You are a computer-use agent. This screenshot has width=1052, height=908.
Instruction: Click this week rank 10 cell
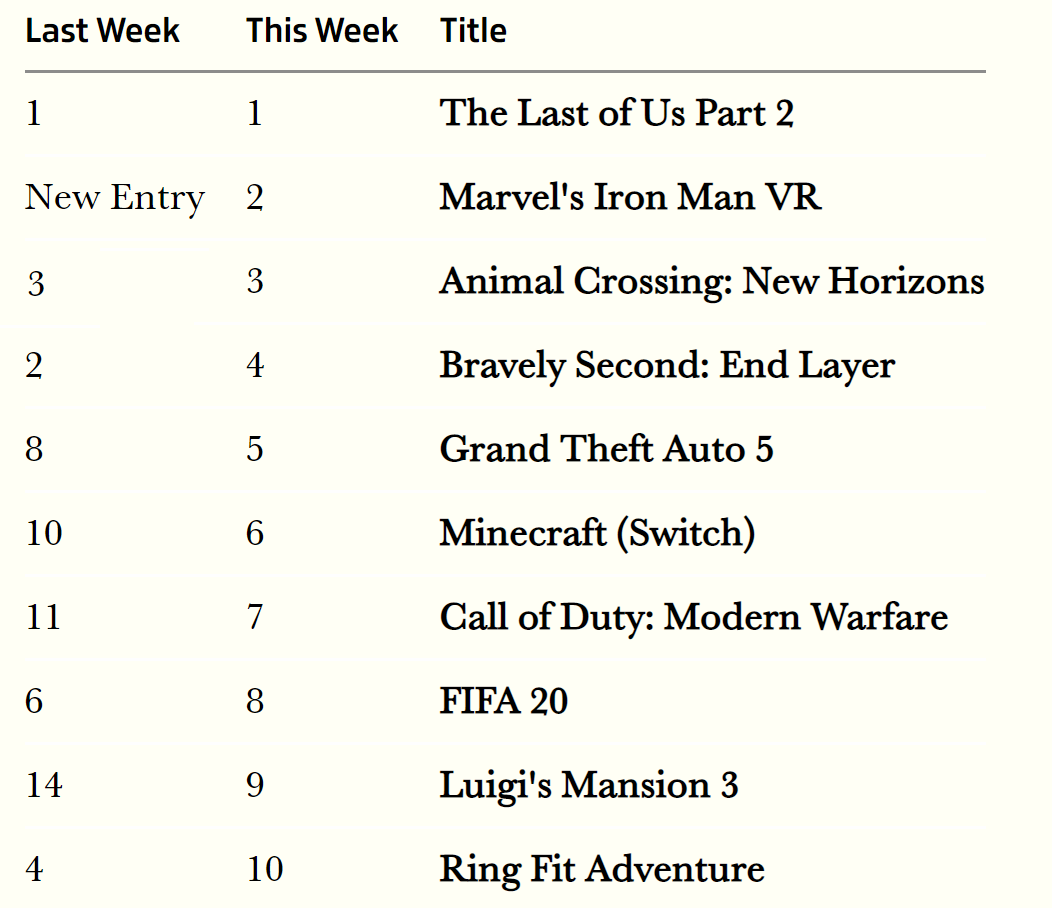tap(265, 869)
